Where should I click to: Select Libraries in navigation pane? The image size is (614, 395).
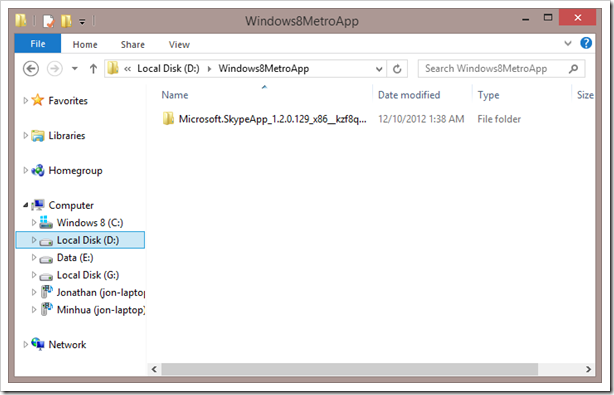[67, 135]
